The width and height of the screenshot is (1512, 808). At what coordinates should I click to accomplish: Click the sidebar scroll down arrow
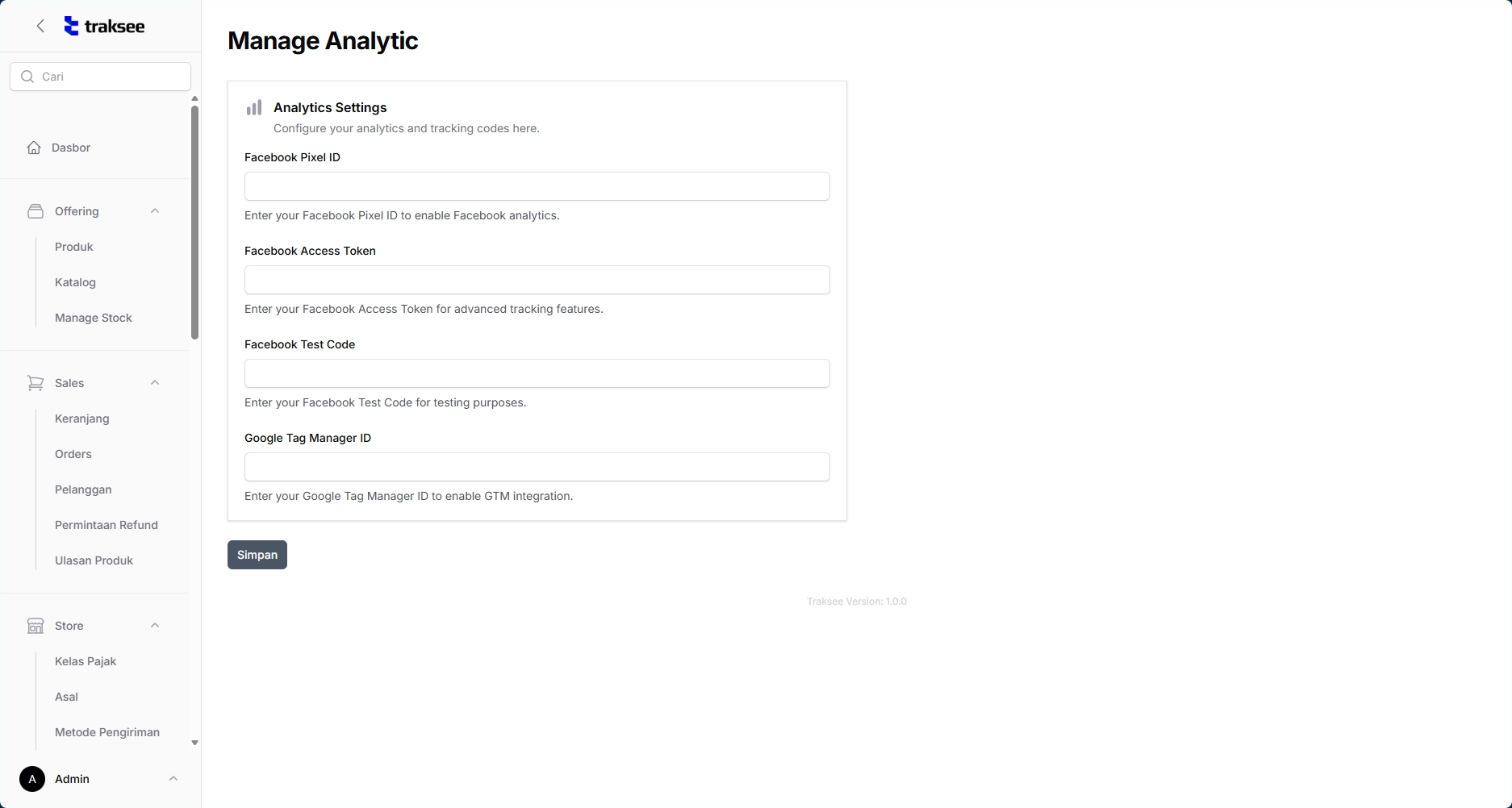coord(194,743)
